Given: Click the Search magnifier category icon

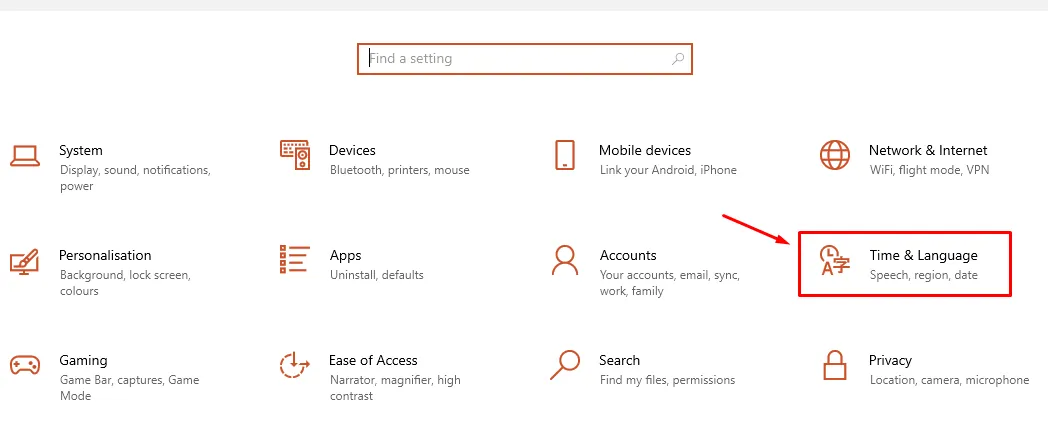Looking at the screenshot, I should point(565,365).
